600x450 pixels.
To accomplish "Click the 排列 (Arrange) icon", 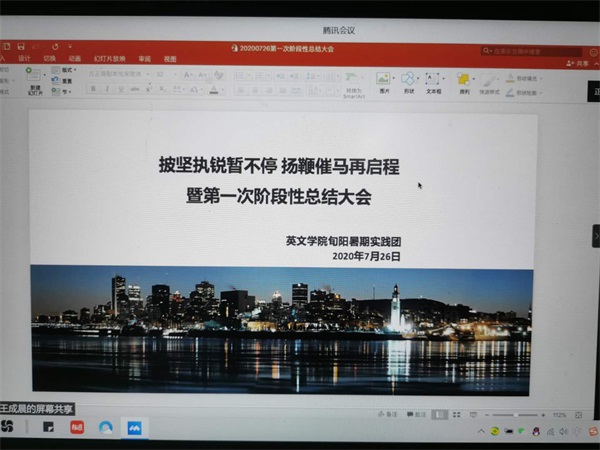I will pos(463,79).
